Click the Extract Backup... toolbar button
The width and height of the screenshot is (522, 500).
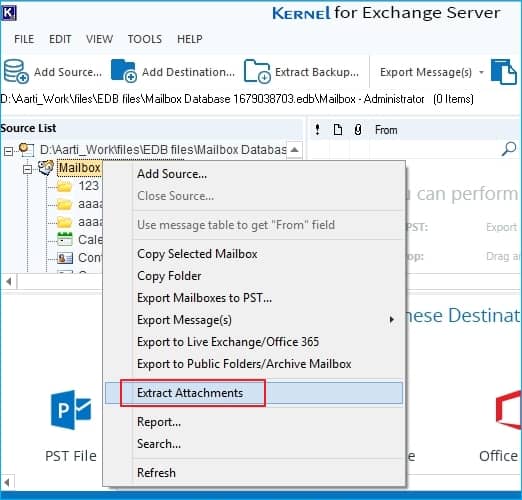(301, 71)
